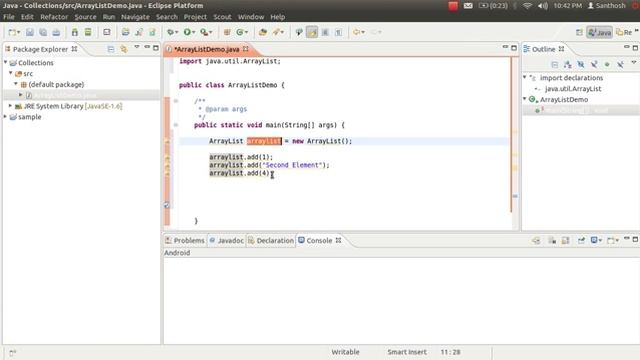Collapse the Collections project node

[6, 62]
